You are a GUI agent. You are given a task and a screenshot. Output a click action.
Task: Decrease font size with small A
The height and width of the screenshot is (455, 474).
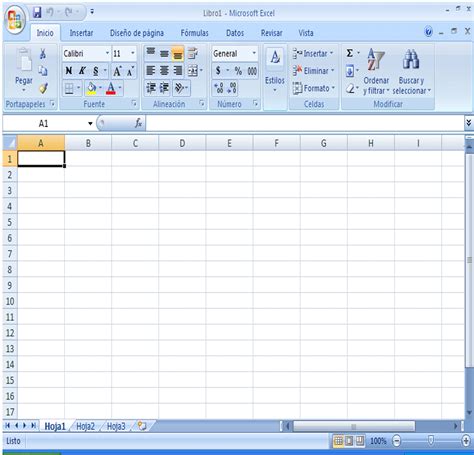tap(130, 71)
